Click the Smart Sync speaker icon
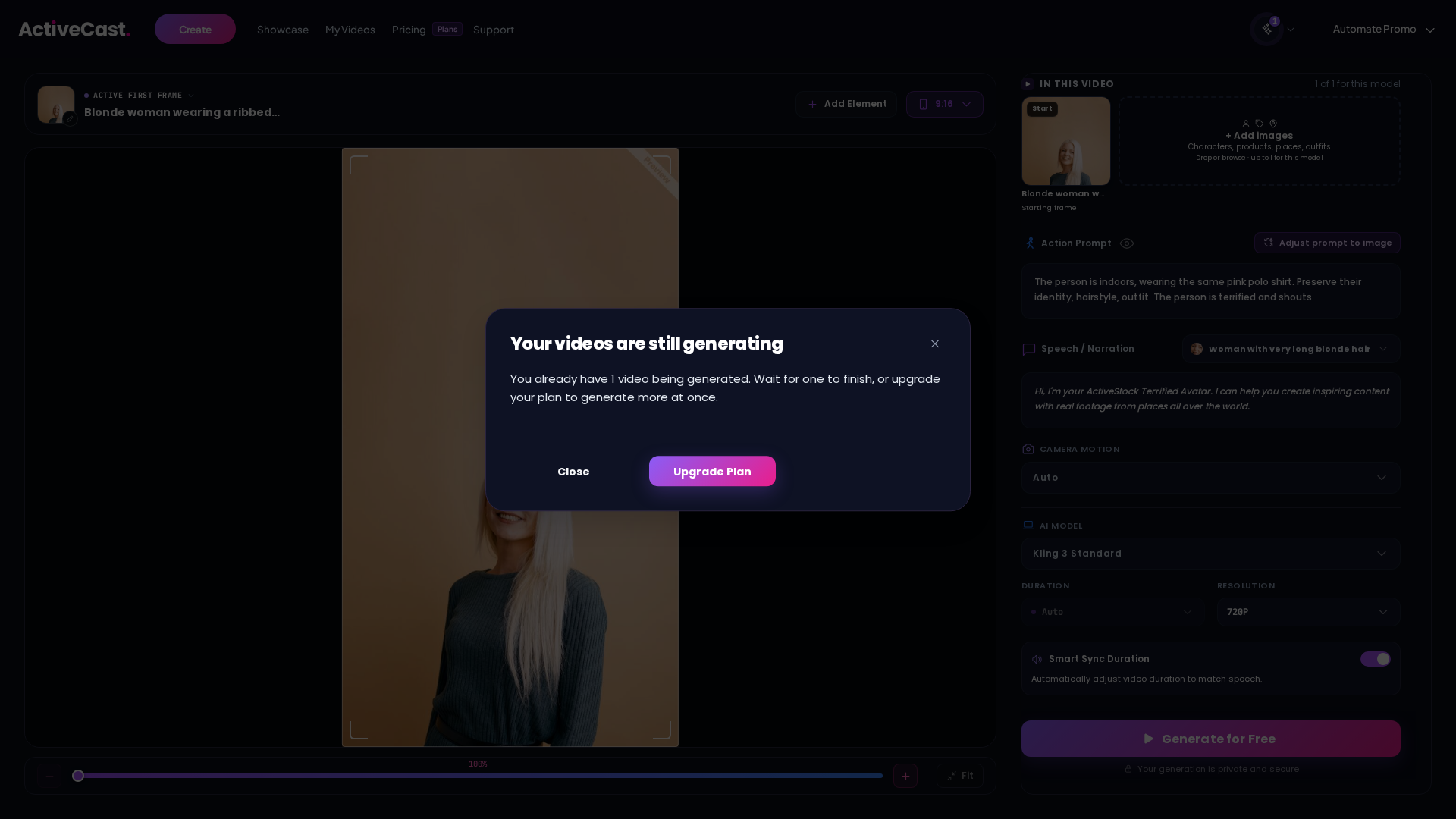This screenshot has width=1456, height=819. [x=1037, y=659]
